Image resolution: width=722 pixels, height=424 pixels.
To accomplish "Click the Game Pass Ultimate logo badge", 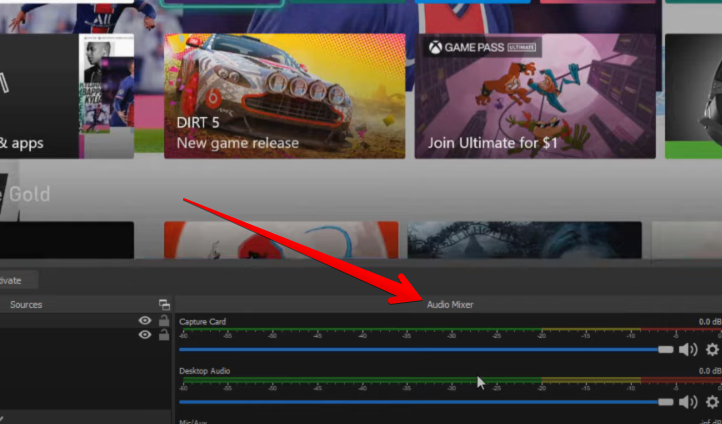I will coord(482,47).
